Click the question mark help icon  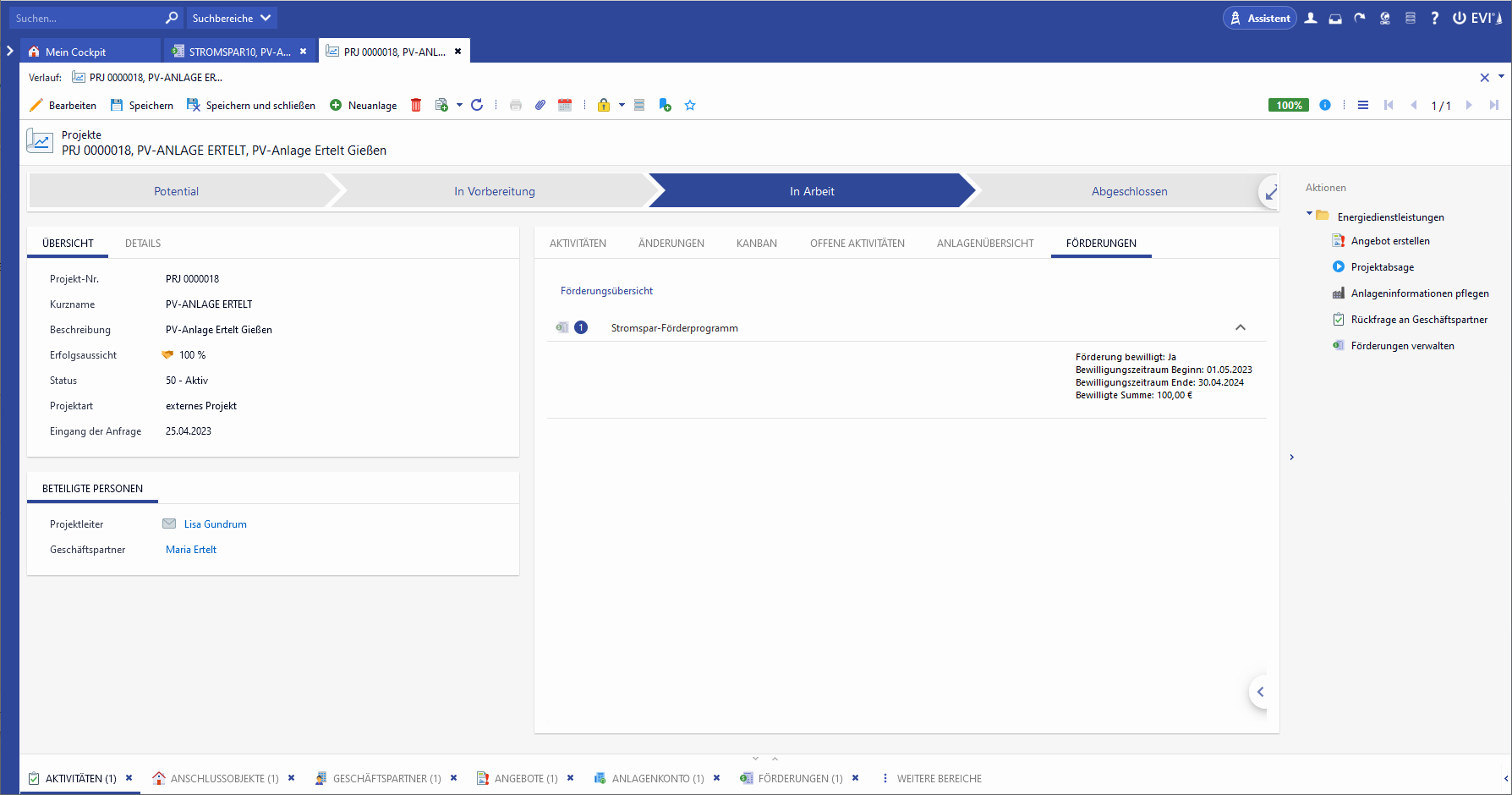pyautogui.click(x=1435, y=19)
